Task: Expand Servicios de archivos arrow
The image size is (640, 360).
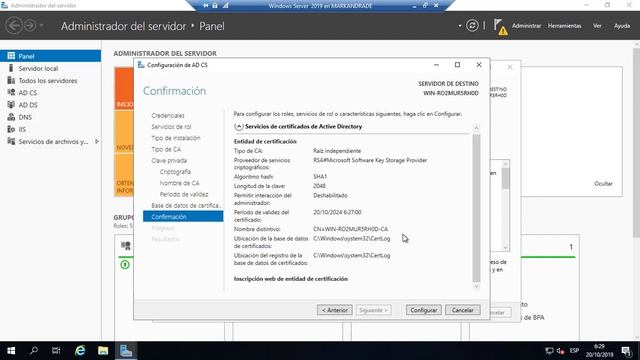Action: tap(97, 141)
